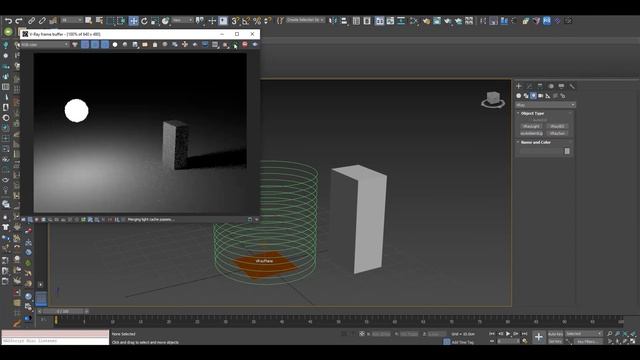Screen dimensions: 640x360
Task: Click the Undo arrow in main toolbar
Action: coord(8,20)
